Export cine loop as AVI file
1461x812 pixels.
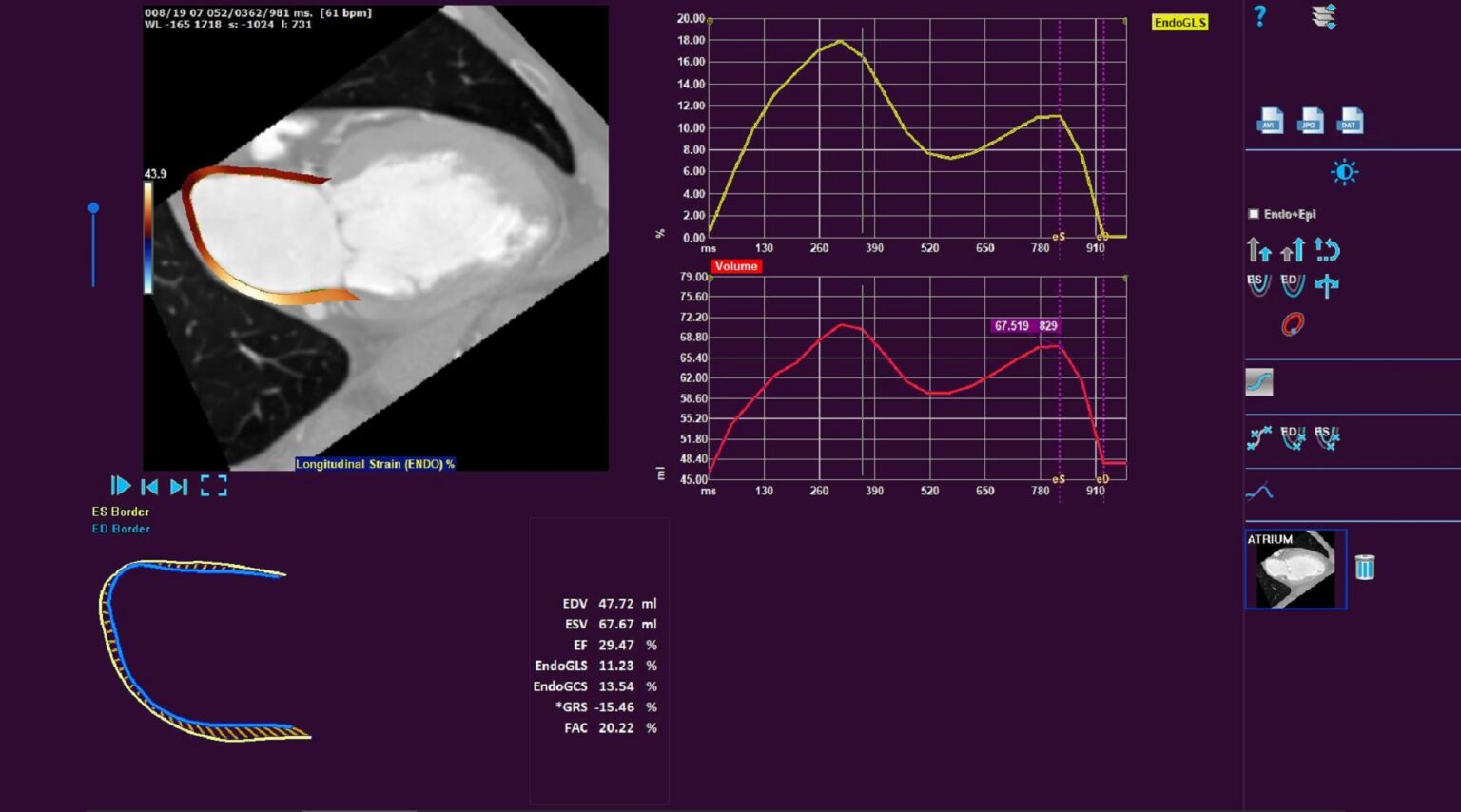(1270, 121)
